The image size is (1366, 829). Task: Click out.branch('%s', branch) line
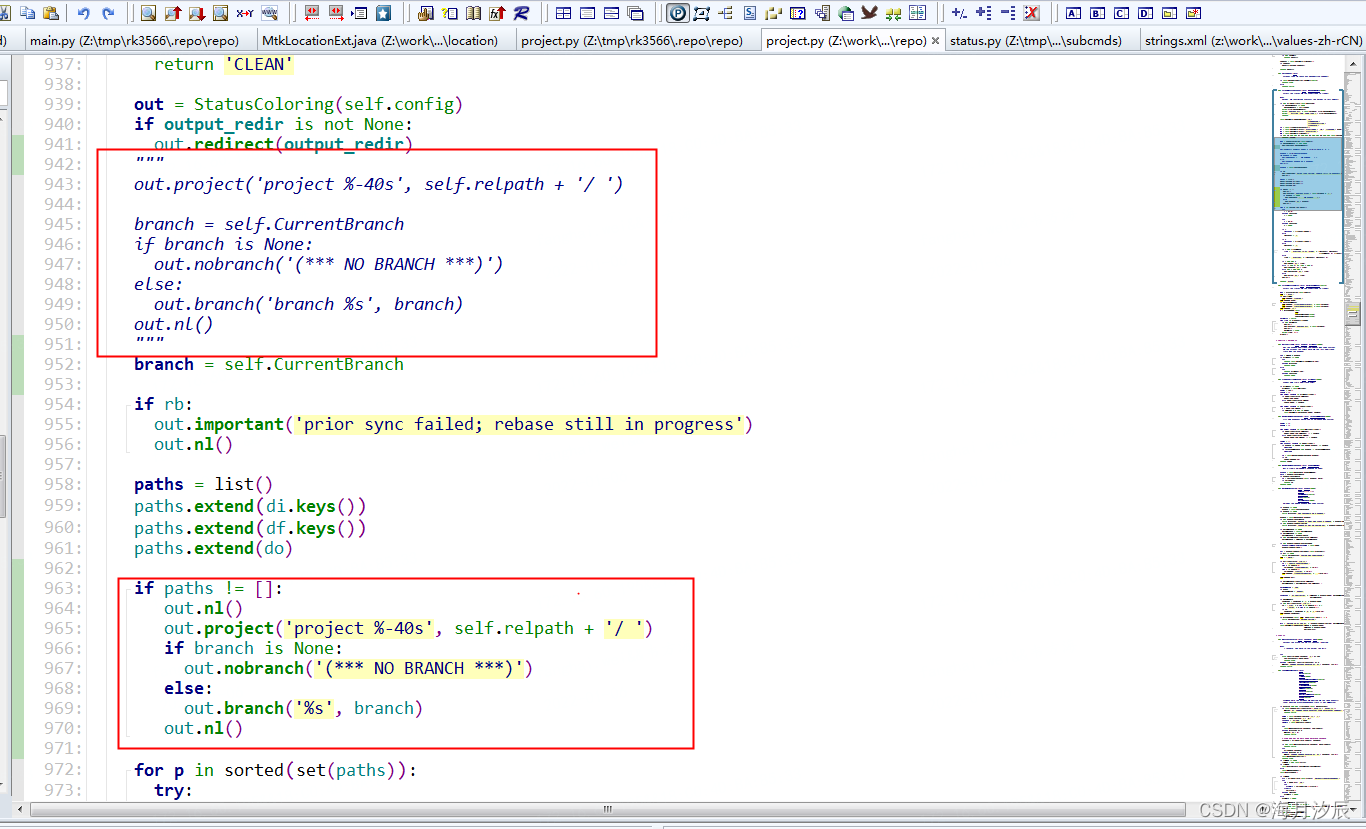303,708
